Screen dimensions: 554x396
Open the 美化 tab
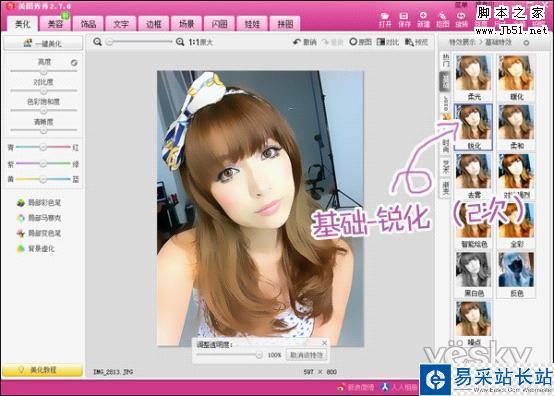point(23,24)
